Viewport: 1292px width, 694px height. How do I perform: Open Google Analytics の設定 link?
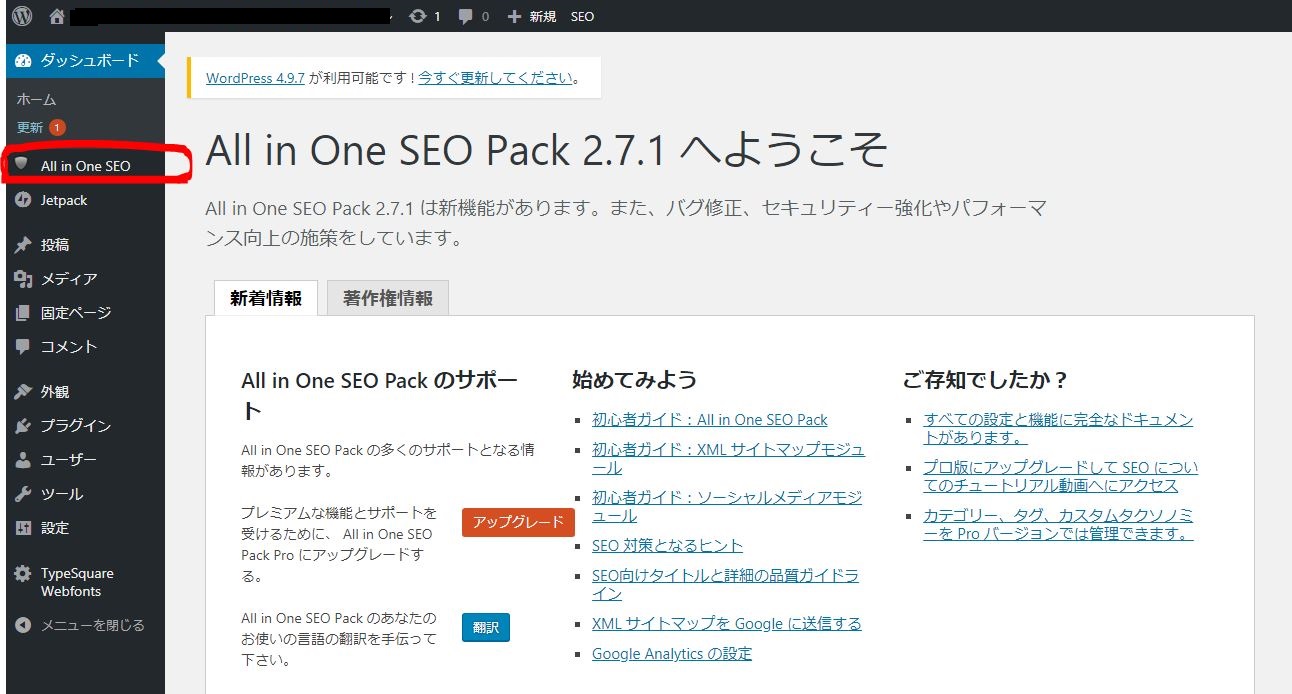672,654
